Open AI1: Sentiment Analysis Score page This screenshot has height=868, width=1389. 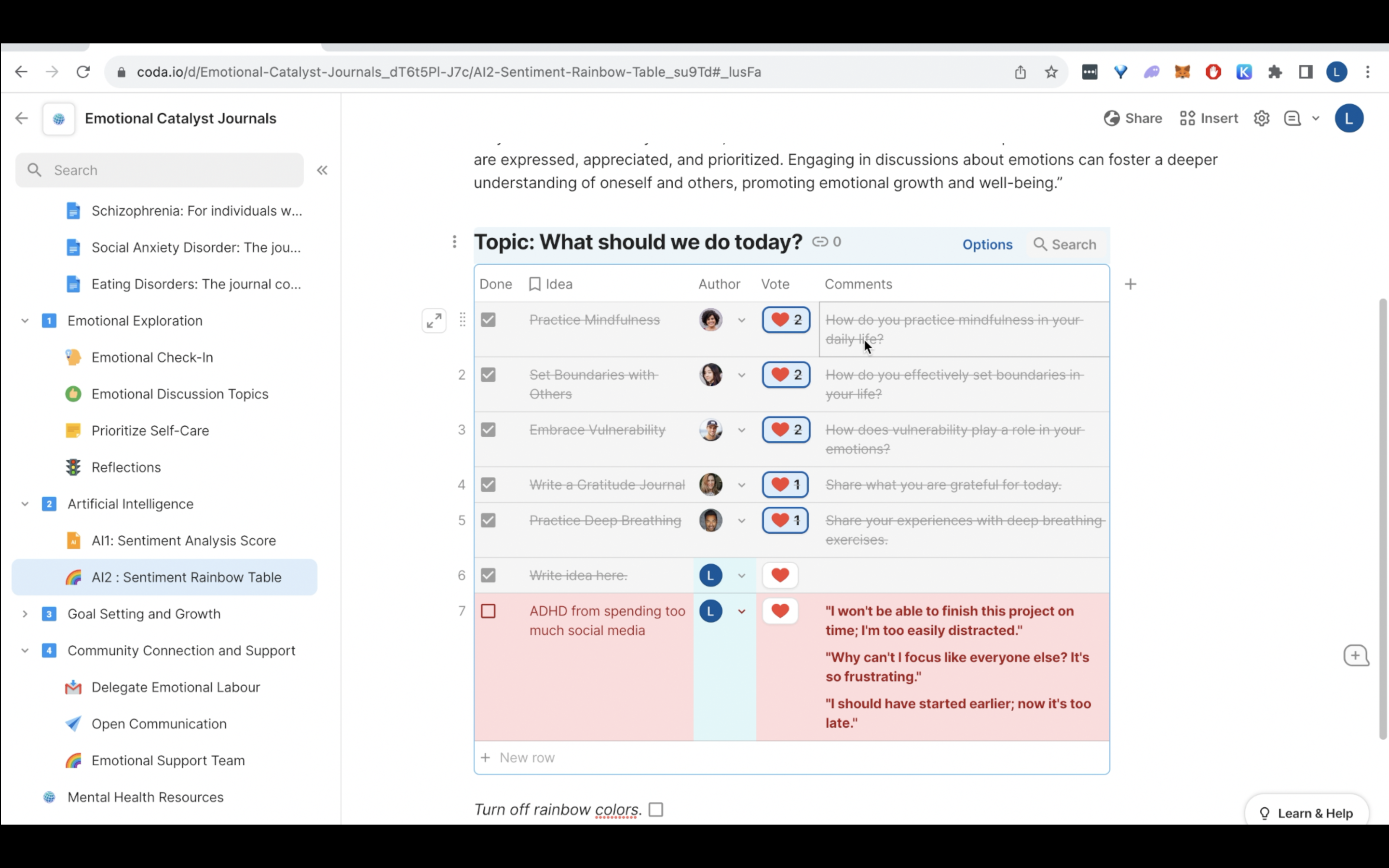click(183, 540)
